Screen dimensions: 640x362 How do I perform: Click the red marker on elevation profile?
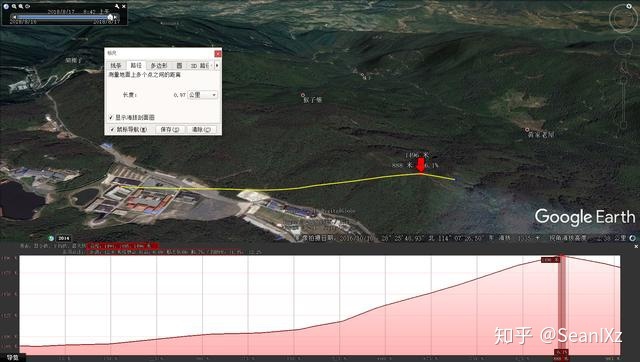click(x=562, y=304)
